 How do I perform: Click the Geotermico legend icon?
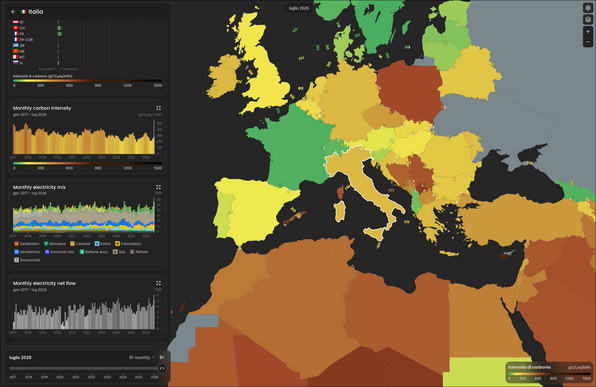pos(16,244)
